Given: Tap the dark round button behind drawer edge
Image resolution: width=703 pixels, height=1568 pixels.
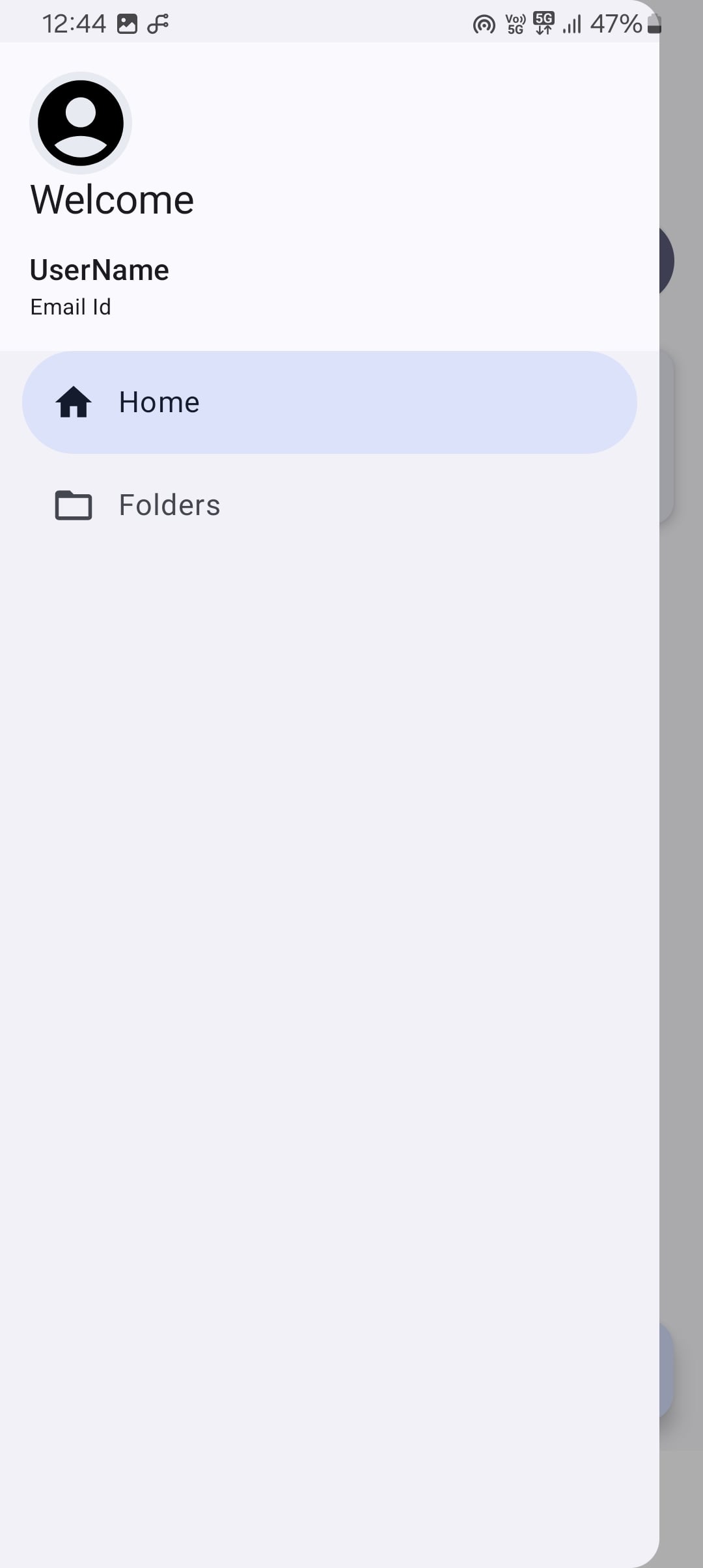Looking at the screenshot, I should (x=667, y=260).
